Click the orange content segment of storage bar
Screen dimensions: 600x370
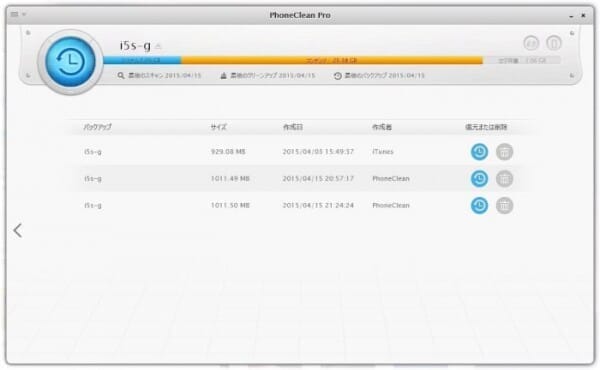point(332,60)
